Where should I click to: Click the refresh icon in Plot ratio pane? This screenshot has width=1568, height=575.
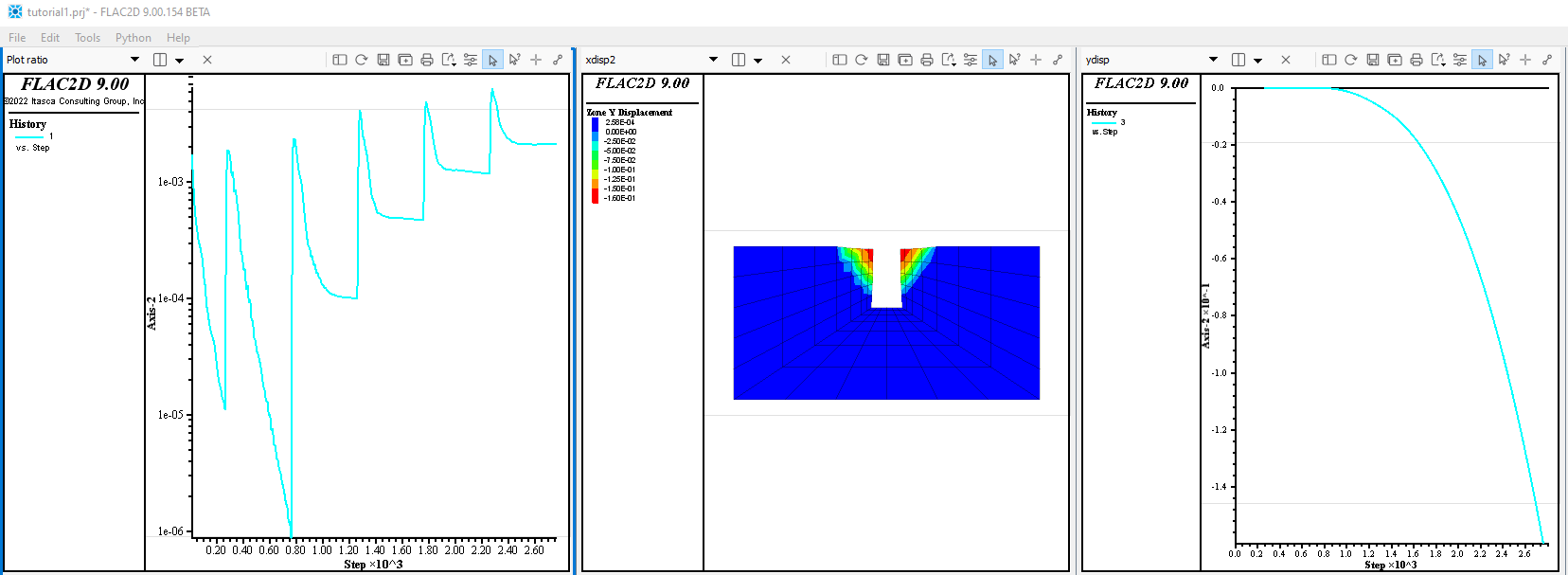[362, 60]
